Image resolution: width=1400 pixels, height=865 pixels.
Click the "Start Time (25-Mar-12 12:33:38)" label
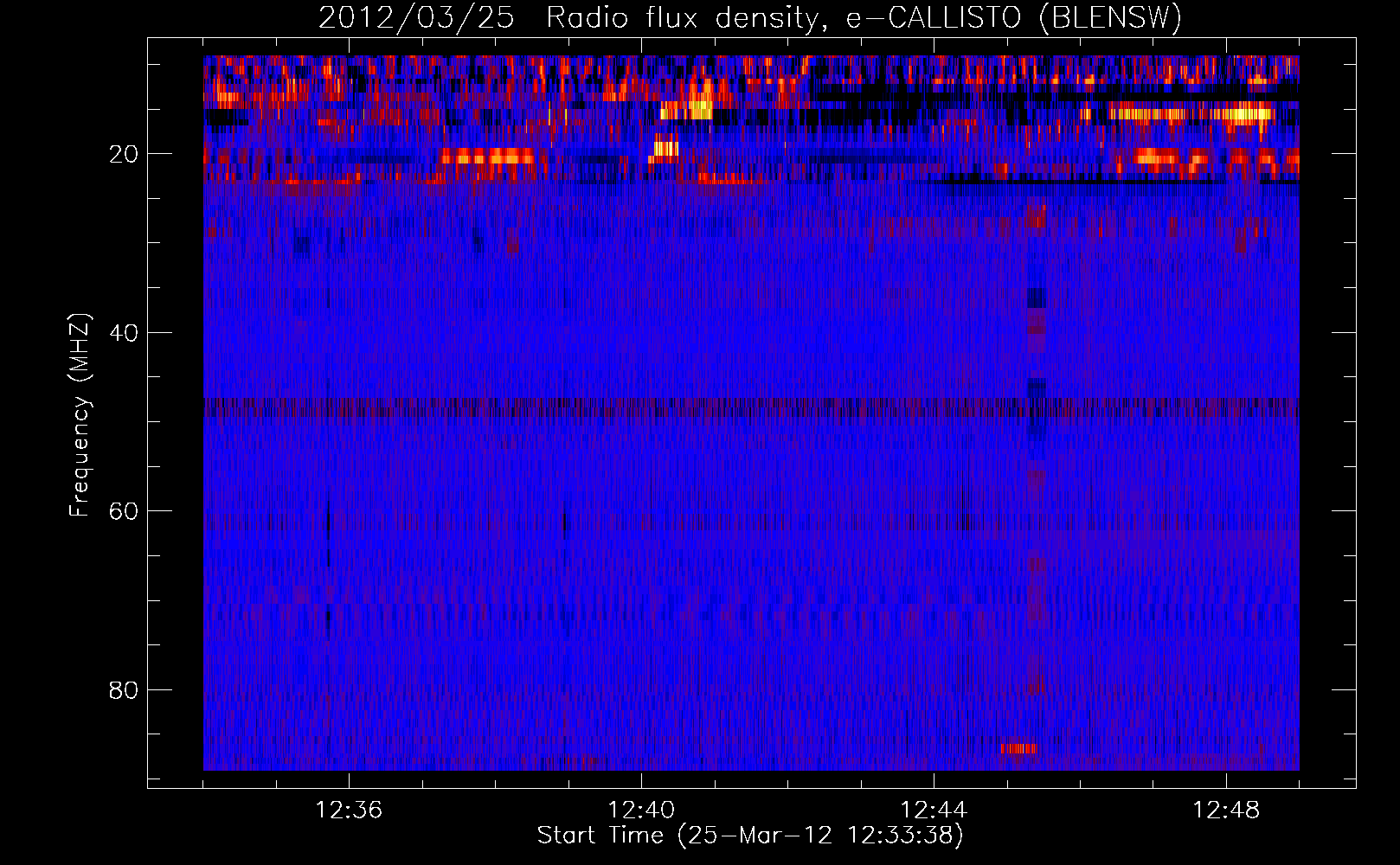point(750,836)
